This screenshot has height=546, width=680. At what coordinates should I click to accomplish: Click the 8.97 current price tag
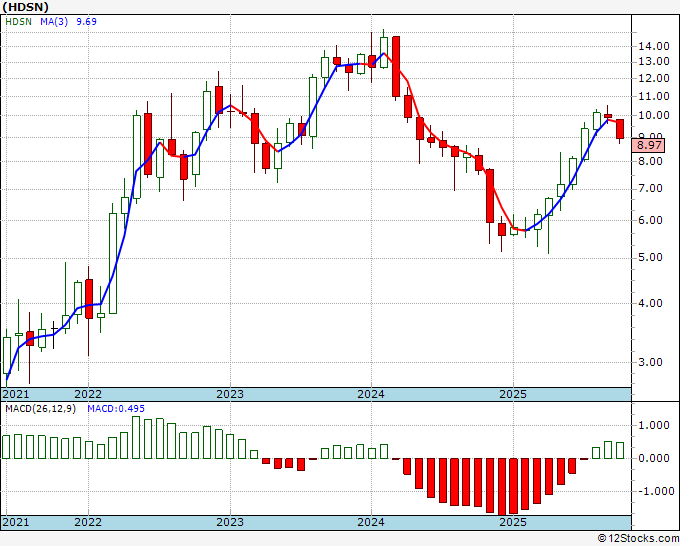(x=649, y=145)
